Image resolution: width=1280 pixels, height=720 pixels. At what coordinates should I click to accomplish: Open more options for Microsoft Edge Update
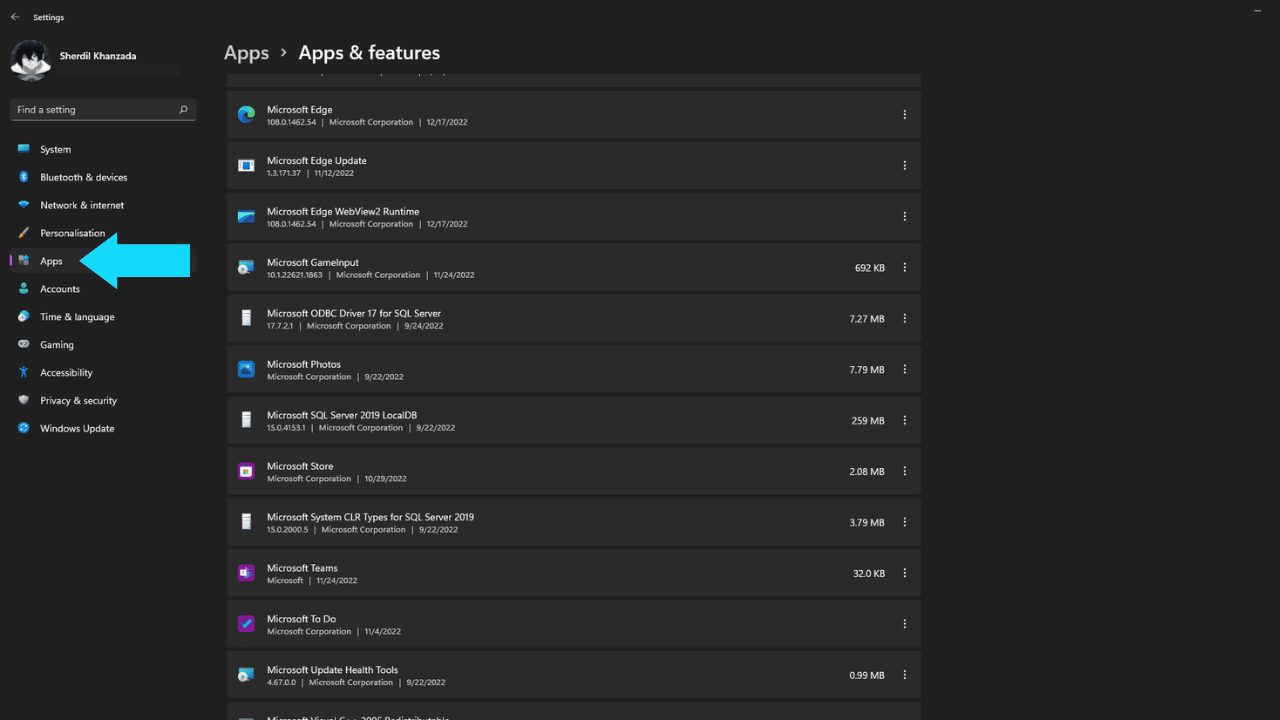[x=904, y=166]
